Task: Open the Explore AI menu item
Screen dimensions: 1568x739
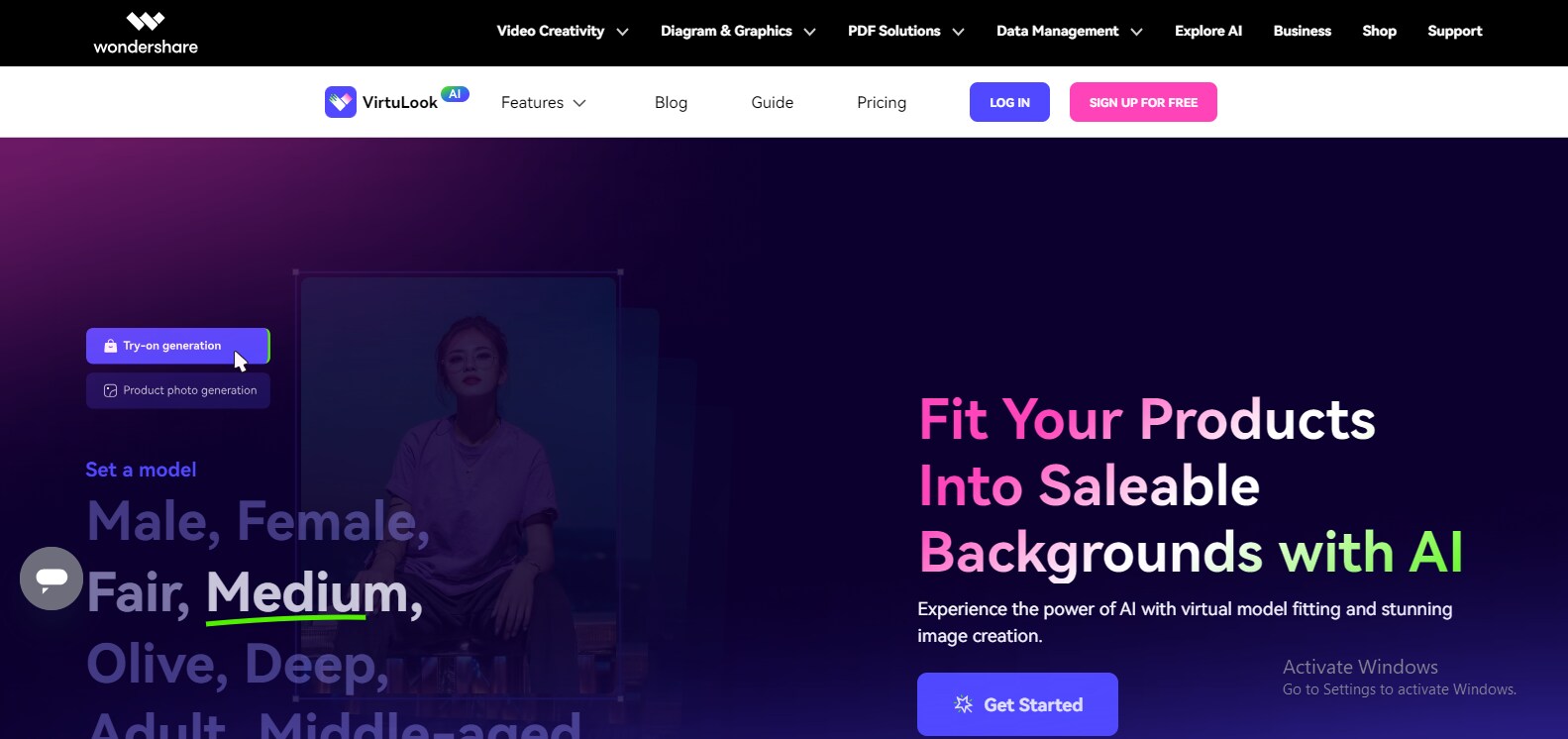Action: point(1208,31)
